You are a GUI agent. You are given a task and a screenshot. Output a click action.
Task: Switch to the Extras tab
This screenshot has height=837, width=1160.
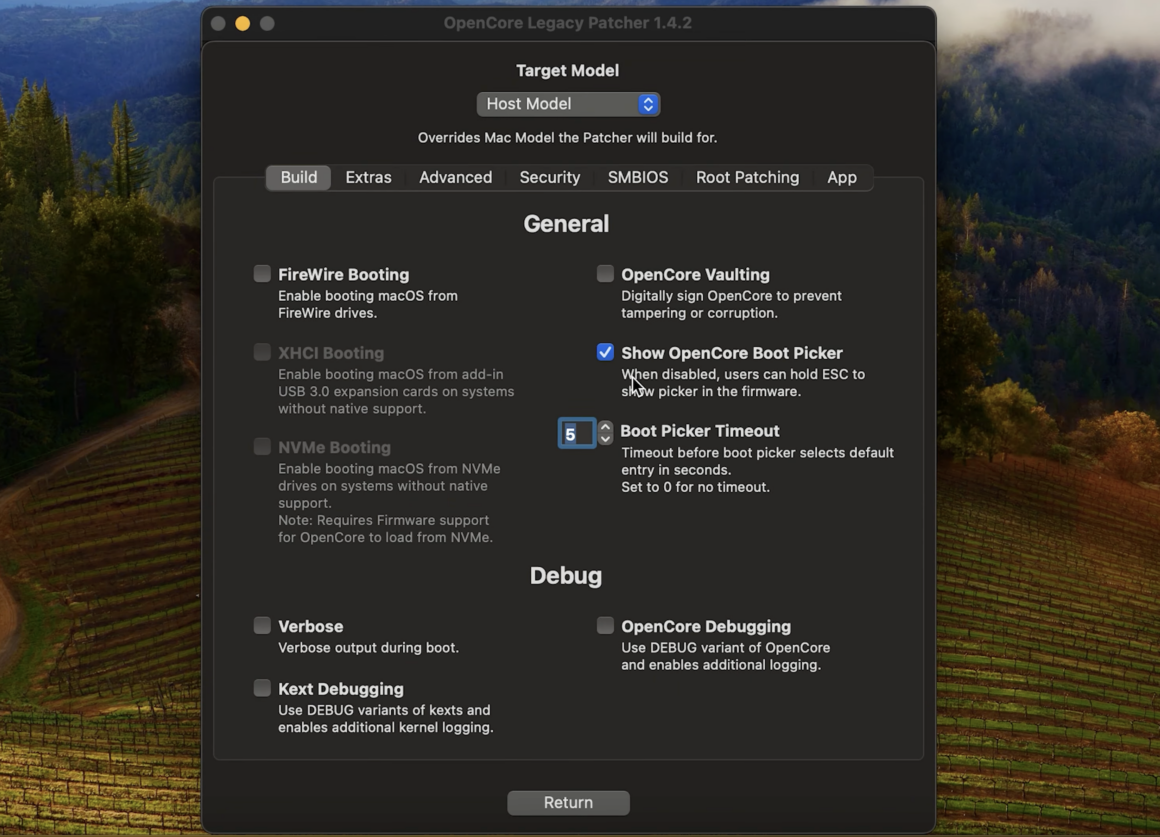[x=368, y=178]
